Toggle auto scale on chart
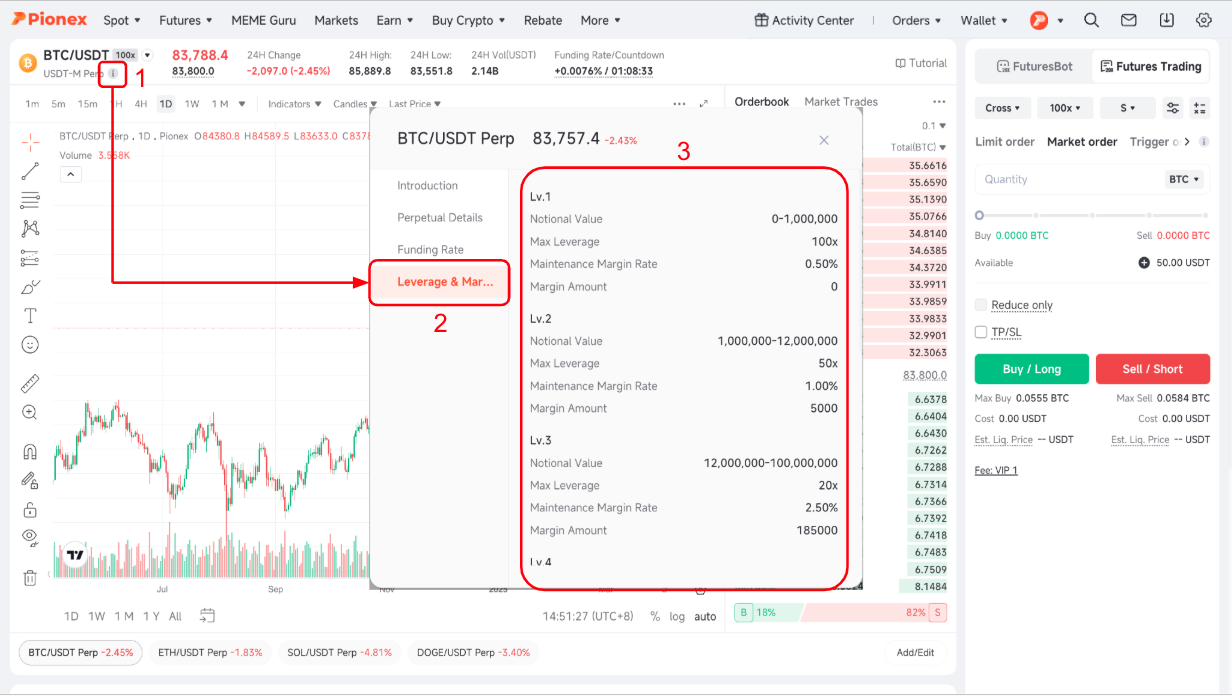Image resolution: width=1232 pixels, height=696 pixels. click(x=706, y=617)
